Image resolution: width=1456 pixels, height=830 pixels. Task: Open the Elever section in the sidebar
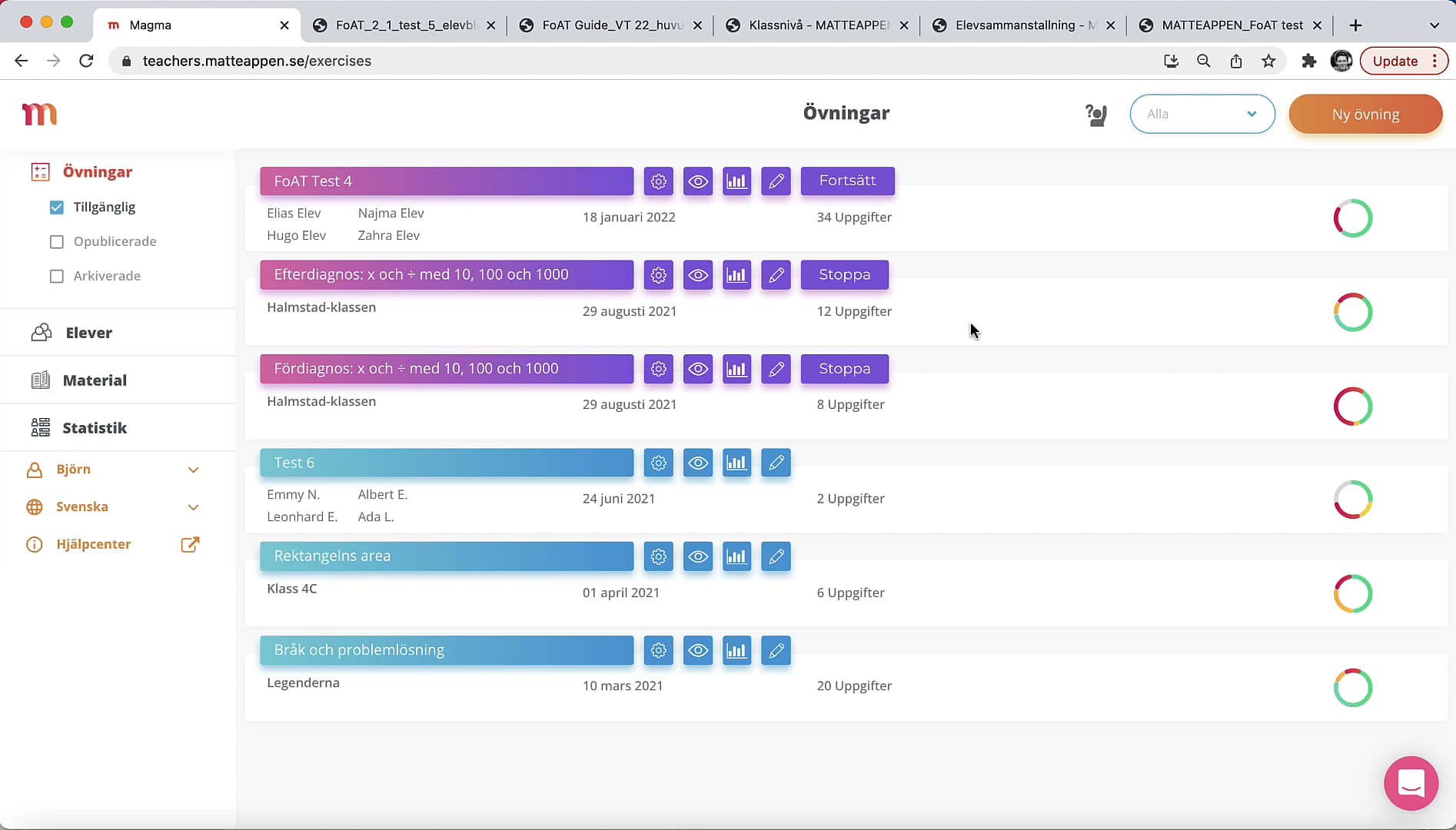pyautogui.click(x=88, y=332)
